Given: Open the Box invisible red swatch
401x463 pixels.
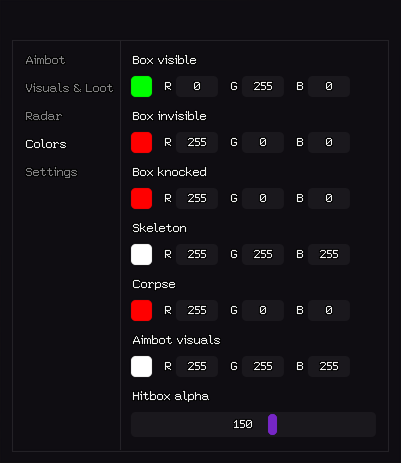Looking at the screenshot, I should click(x=142, y=143).
